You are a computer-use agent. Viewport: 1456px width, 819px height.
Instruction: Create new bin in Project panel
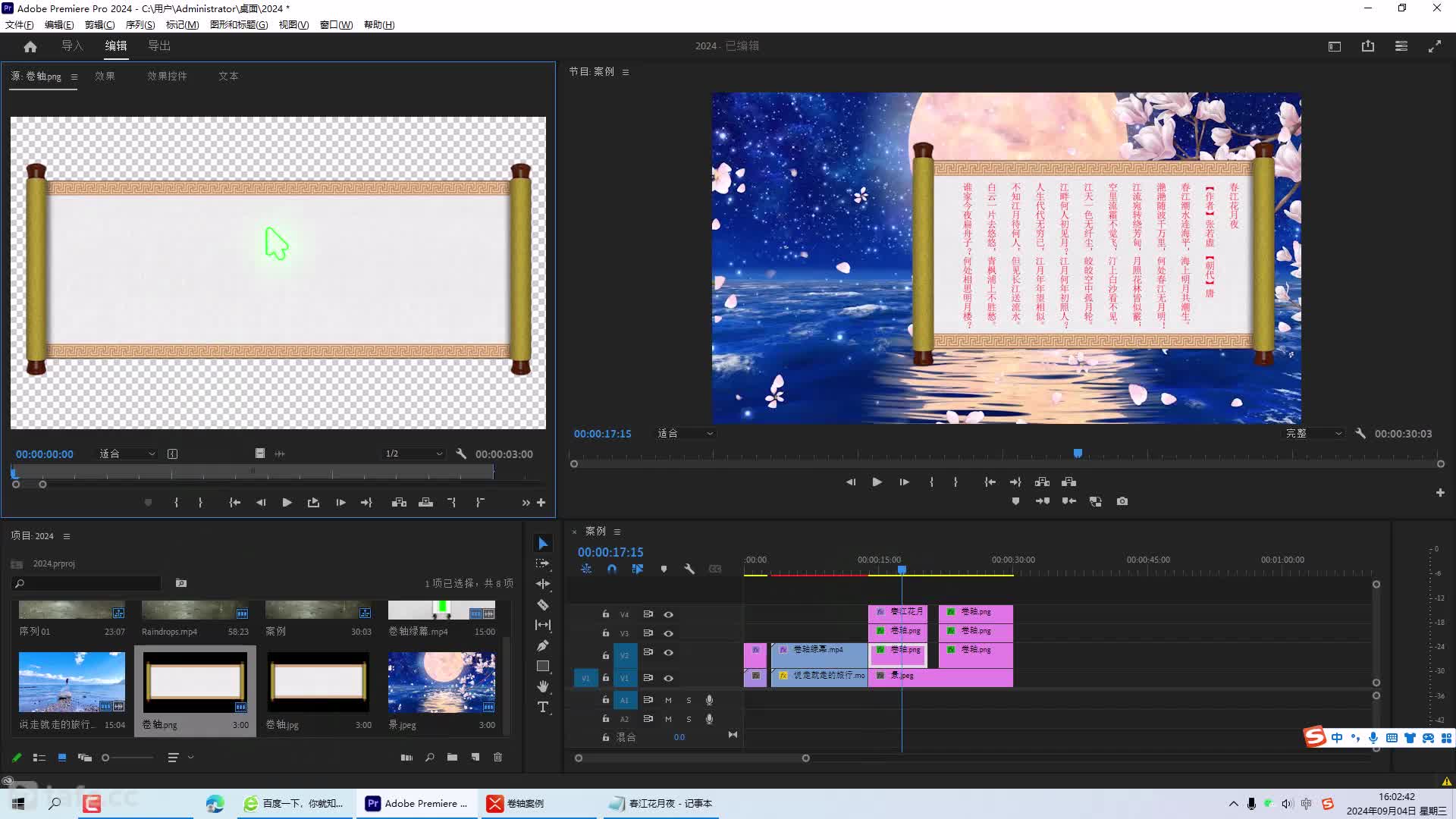click(453, 758)
